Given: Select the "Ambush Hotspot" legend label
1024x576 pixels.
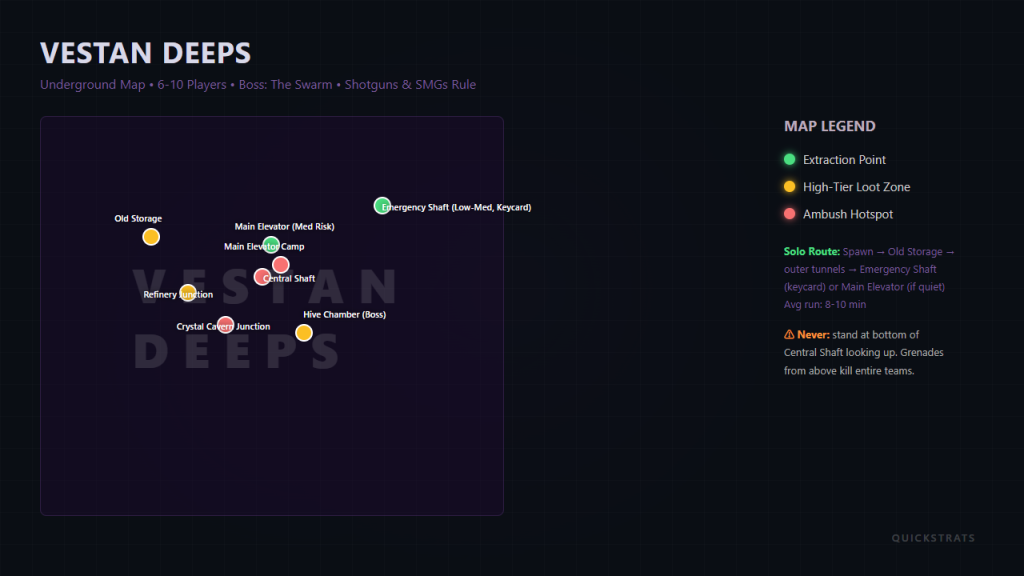Looking at the screenshot, I should coord(848,214).
